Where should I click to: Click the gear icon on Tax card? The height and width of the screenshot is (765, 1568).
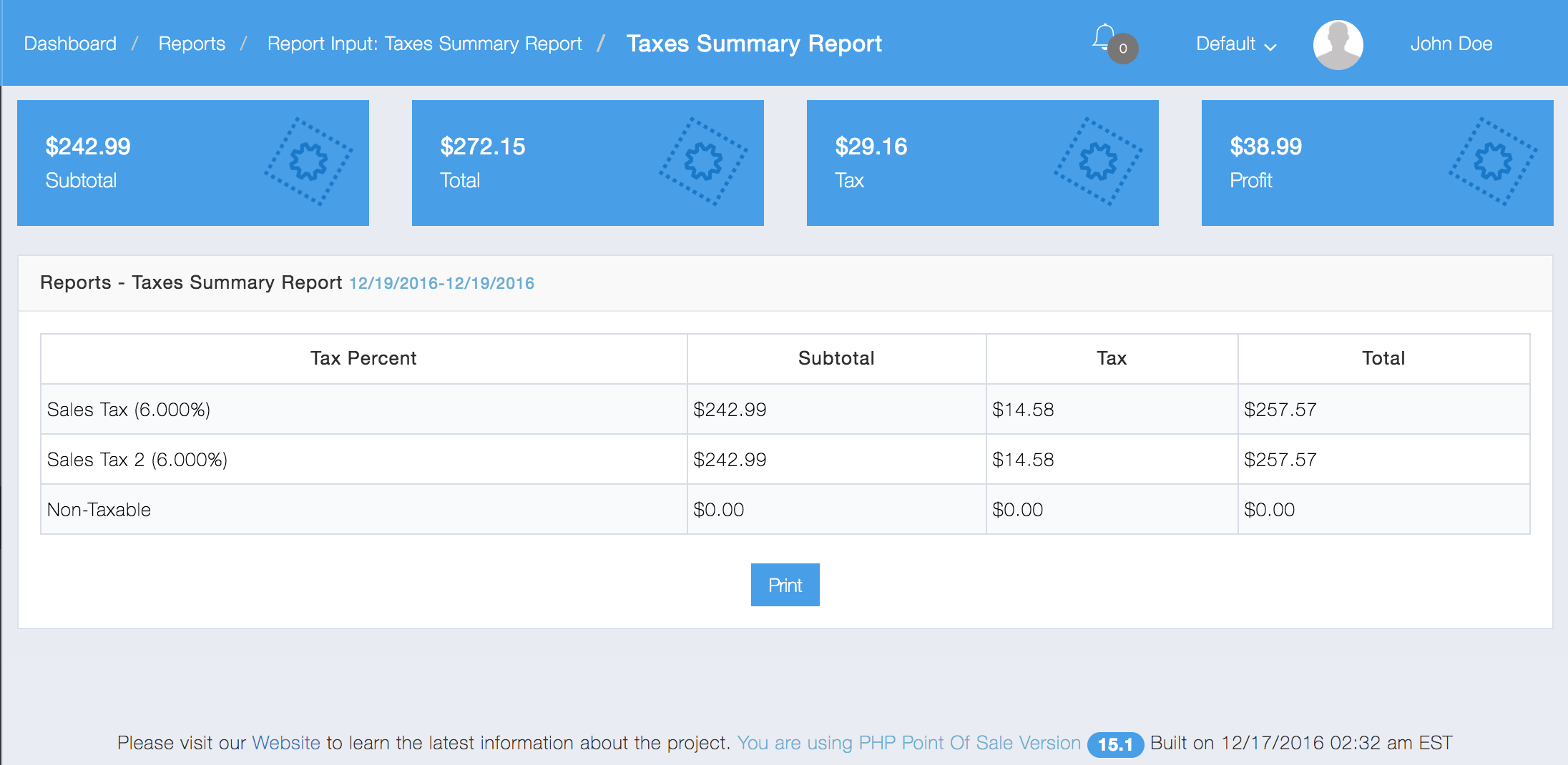1098,162
